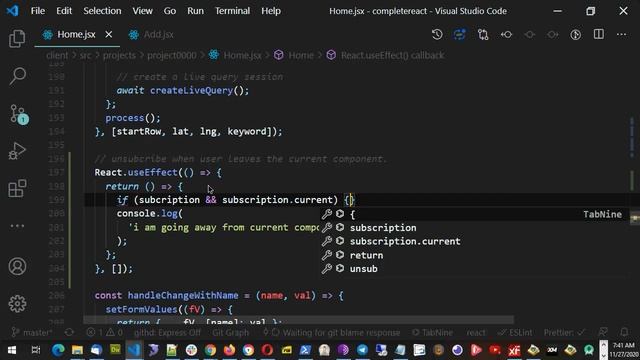Image resolution: width=640 pixels, height=360 pixels.
Task: Open Windows Start menu
Action: [x=11, y=350]
